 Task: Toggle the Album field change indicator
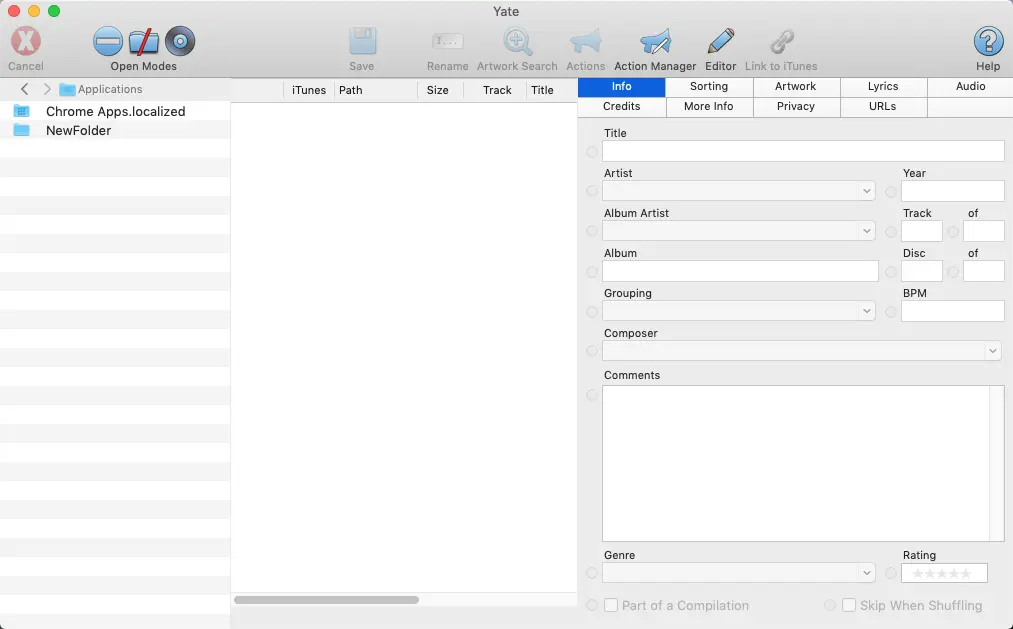coord(592,272)
